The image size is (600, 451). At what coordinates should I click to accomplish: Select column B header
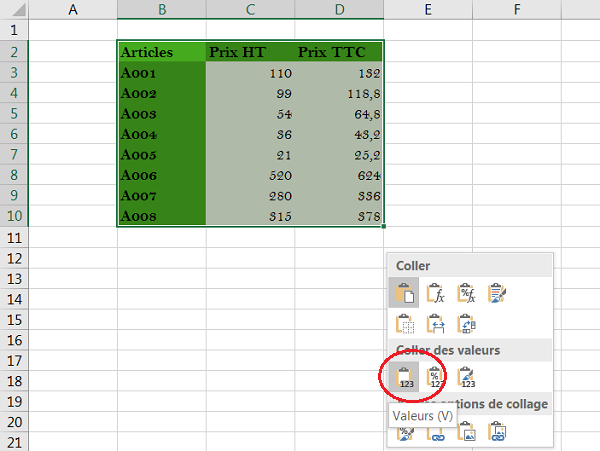[161, 9]
